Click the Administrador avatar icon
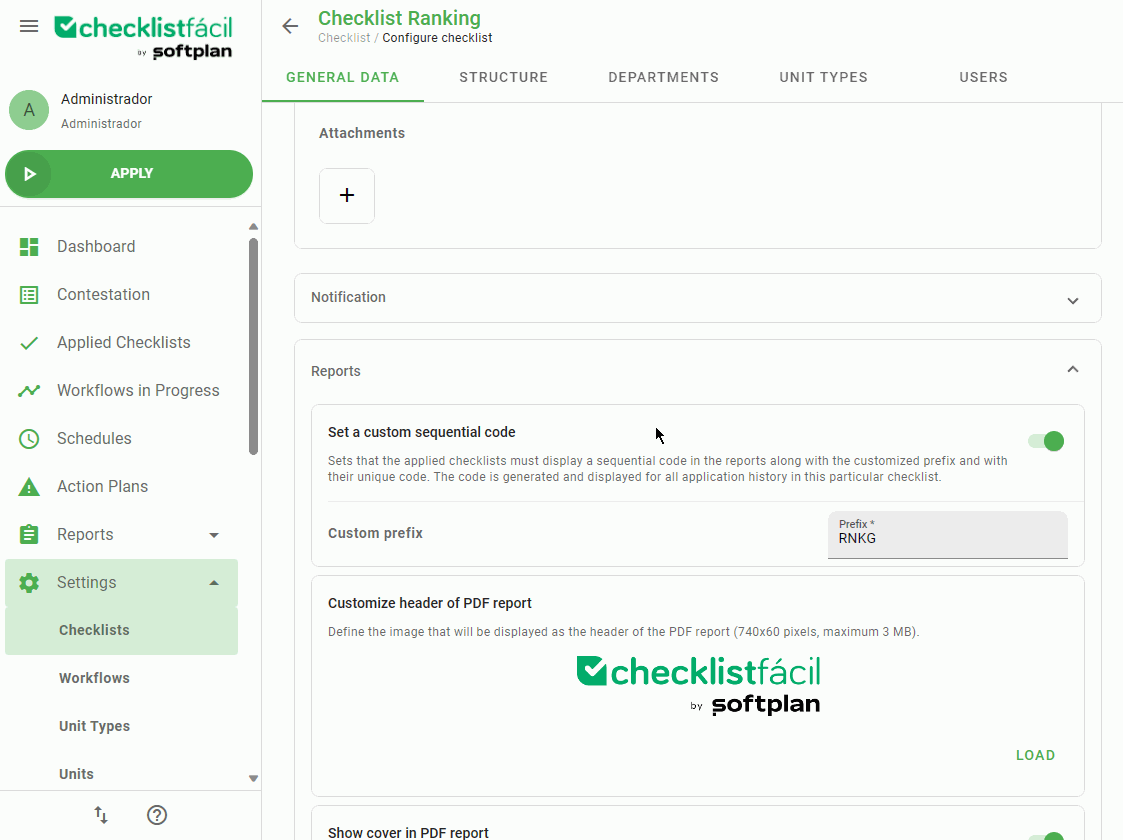 point(29,110)
